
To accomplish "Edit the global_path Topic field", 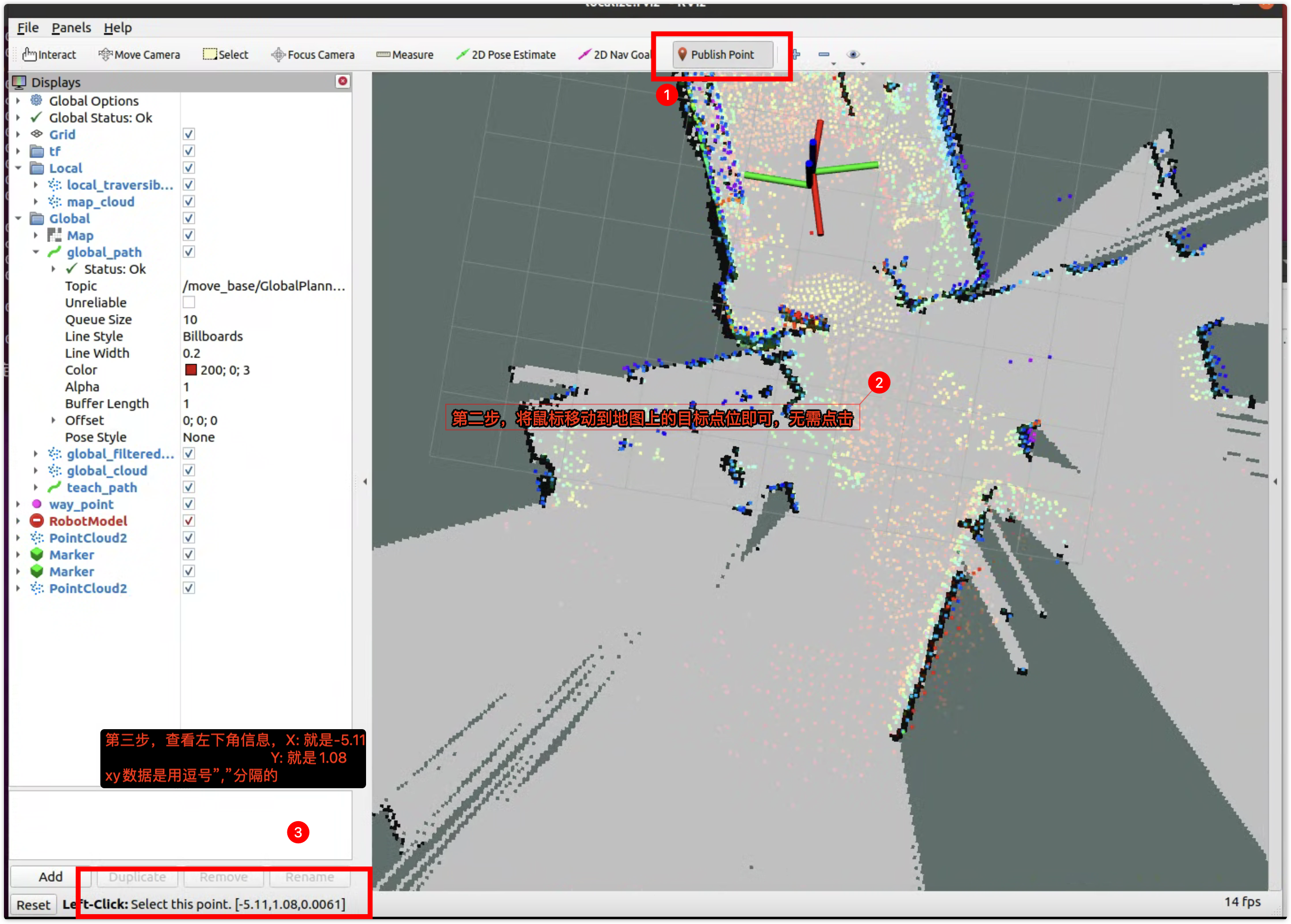I will (x=265, y=286).
